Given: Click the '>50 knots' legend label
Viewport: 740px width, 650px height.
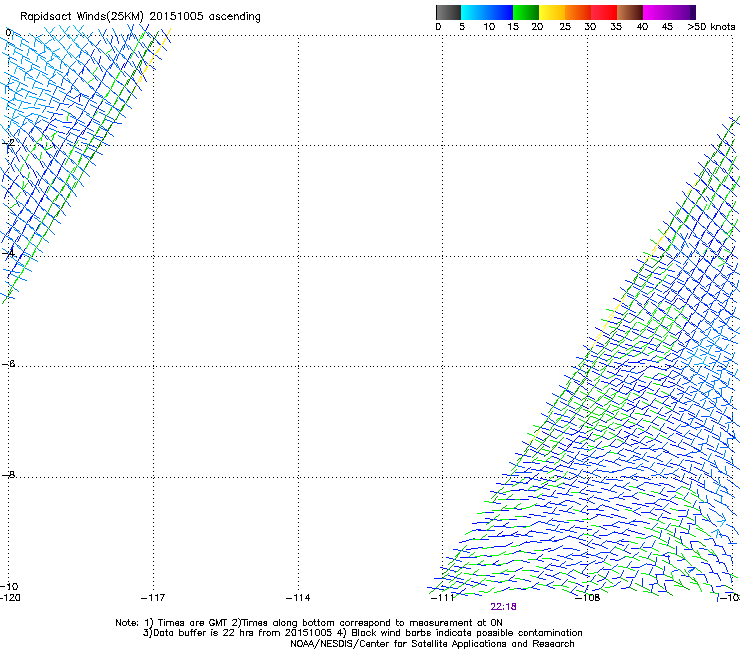Looking at the screenshot, I should pos(711,27).
